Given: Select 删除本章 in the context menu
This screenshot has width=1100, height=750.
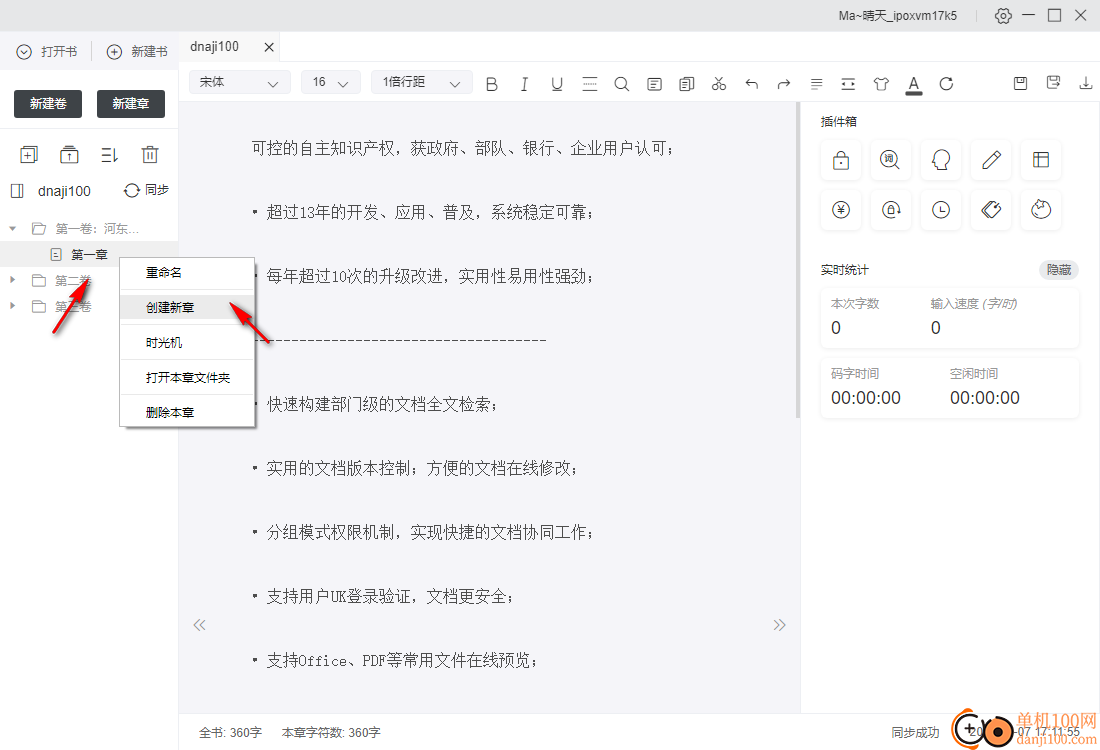Looking at the screenshot, I should click(187, 413).
